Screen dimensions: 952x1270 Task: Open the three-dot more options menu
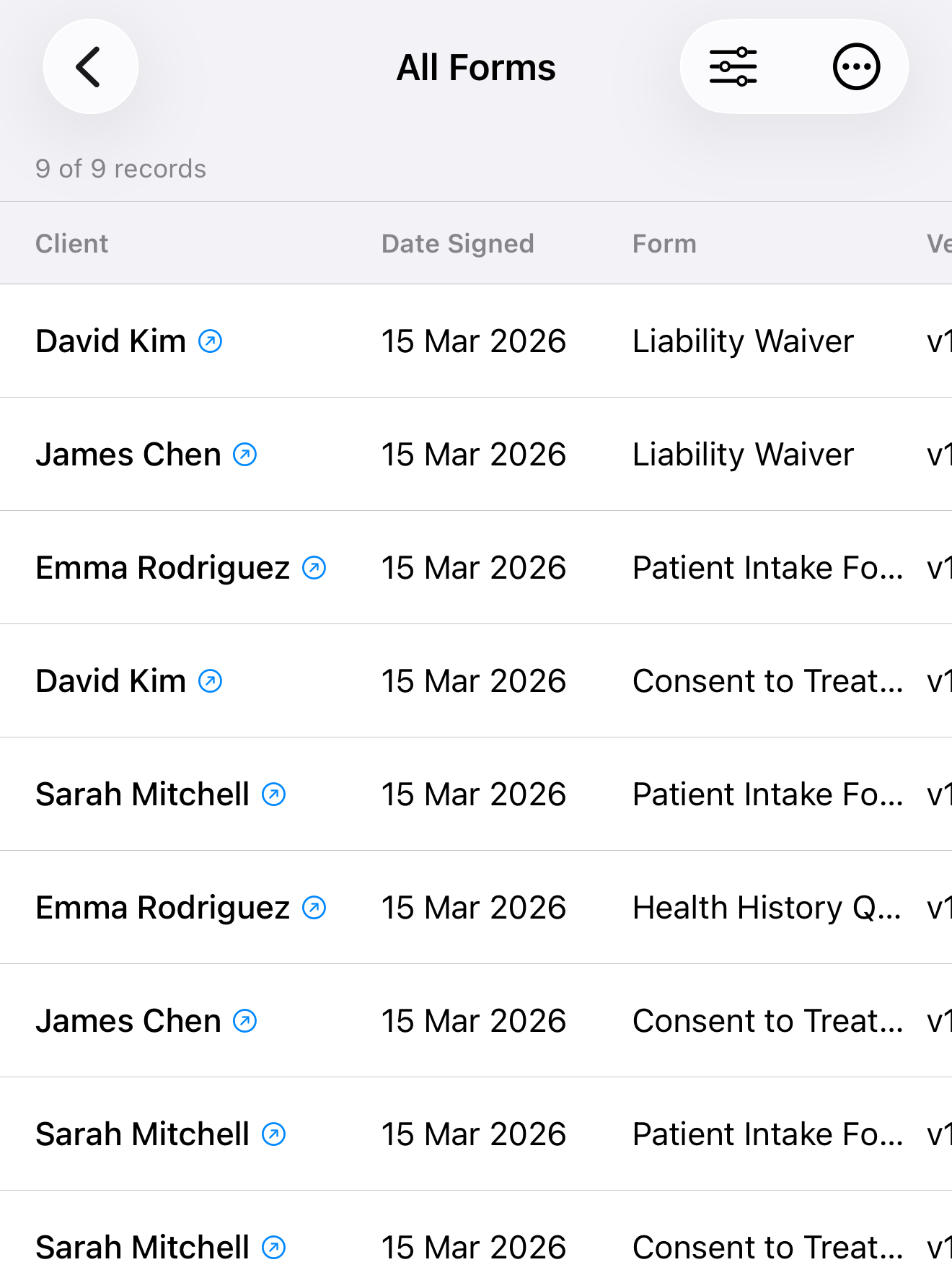[x=855, y=66]
